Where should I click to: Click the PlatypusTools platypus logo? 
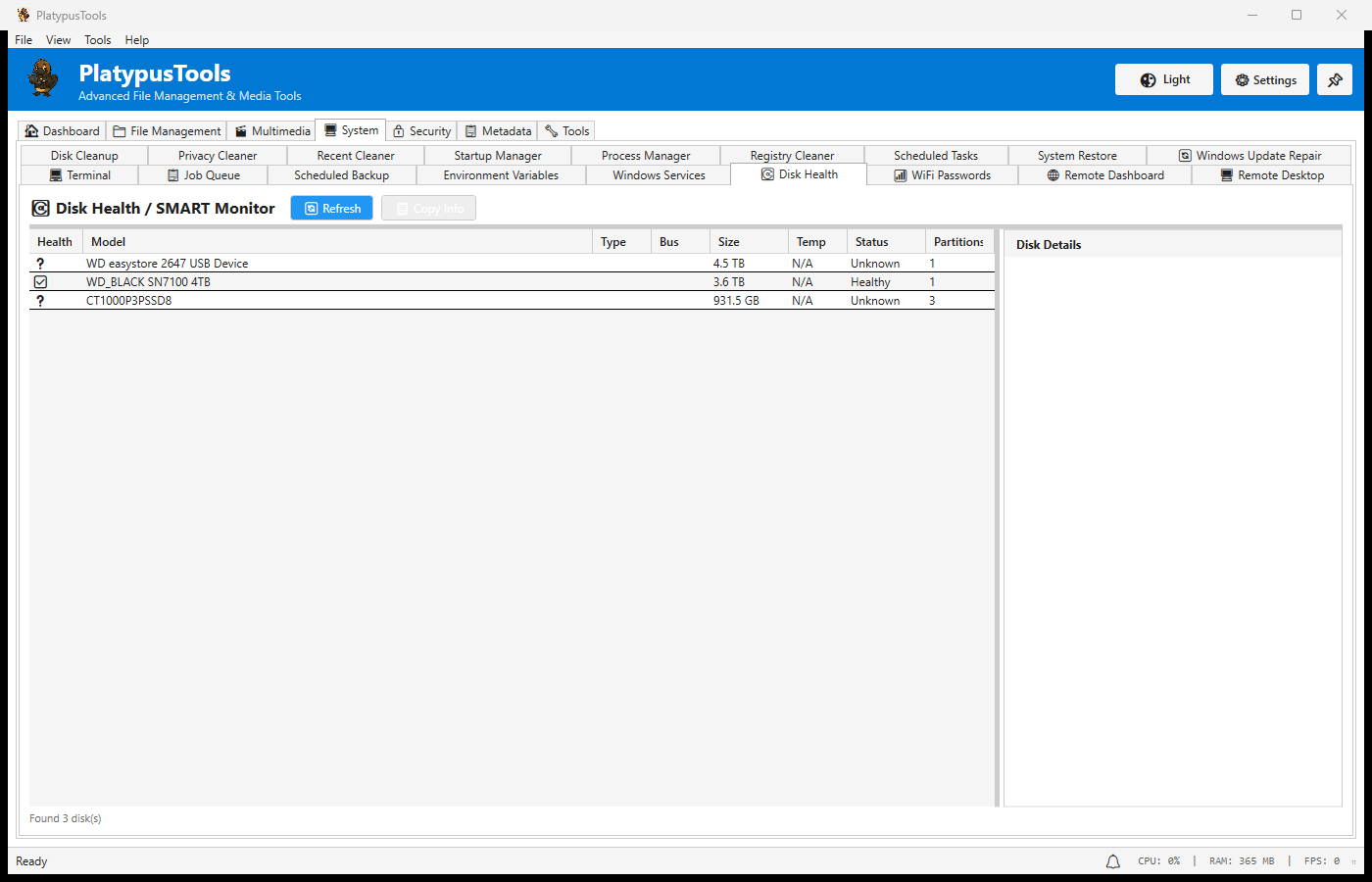click(42, 78)
